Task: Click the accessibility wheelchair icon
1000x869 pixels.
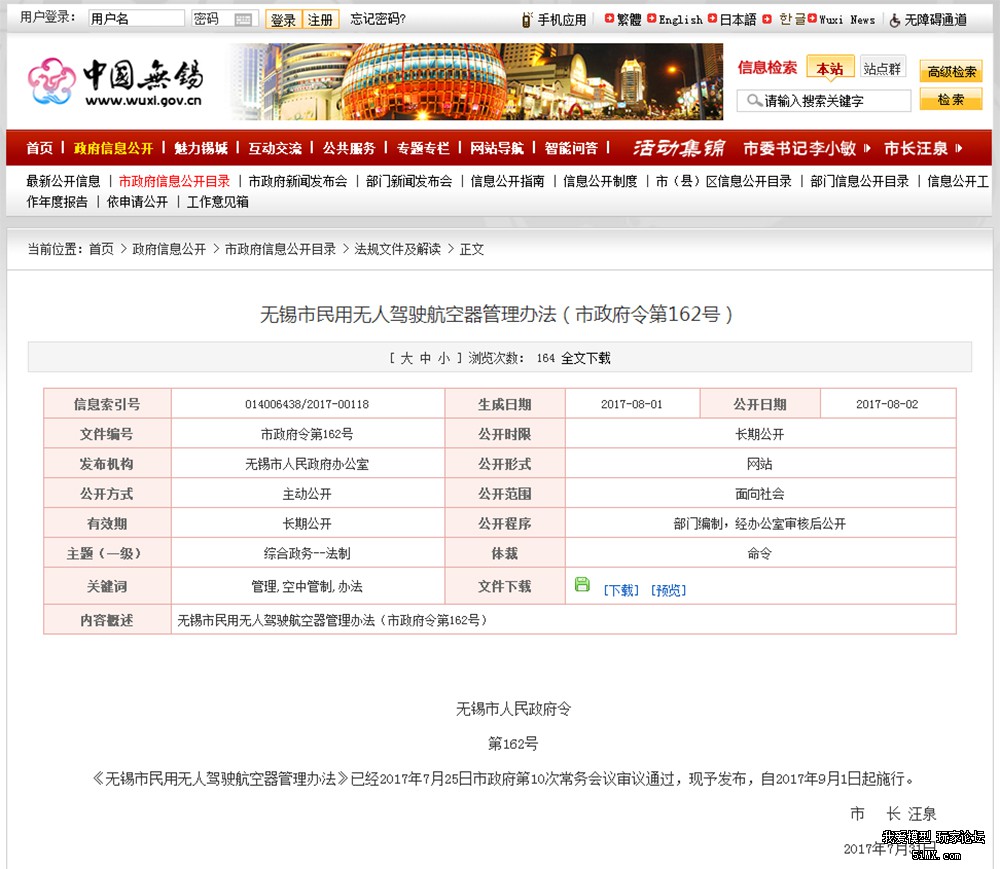Action: (894, 19)
